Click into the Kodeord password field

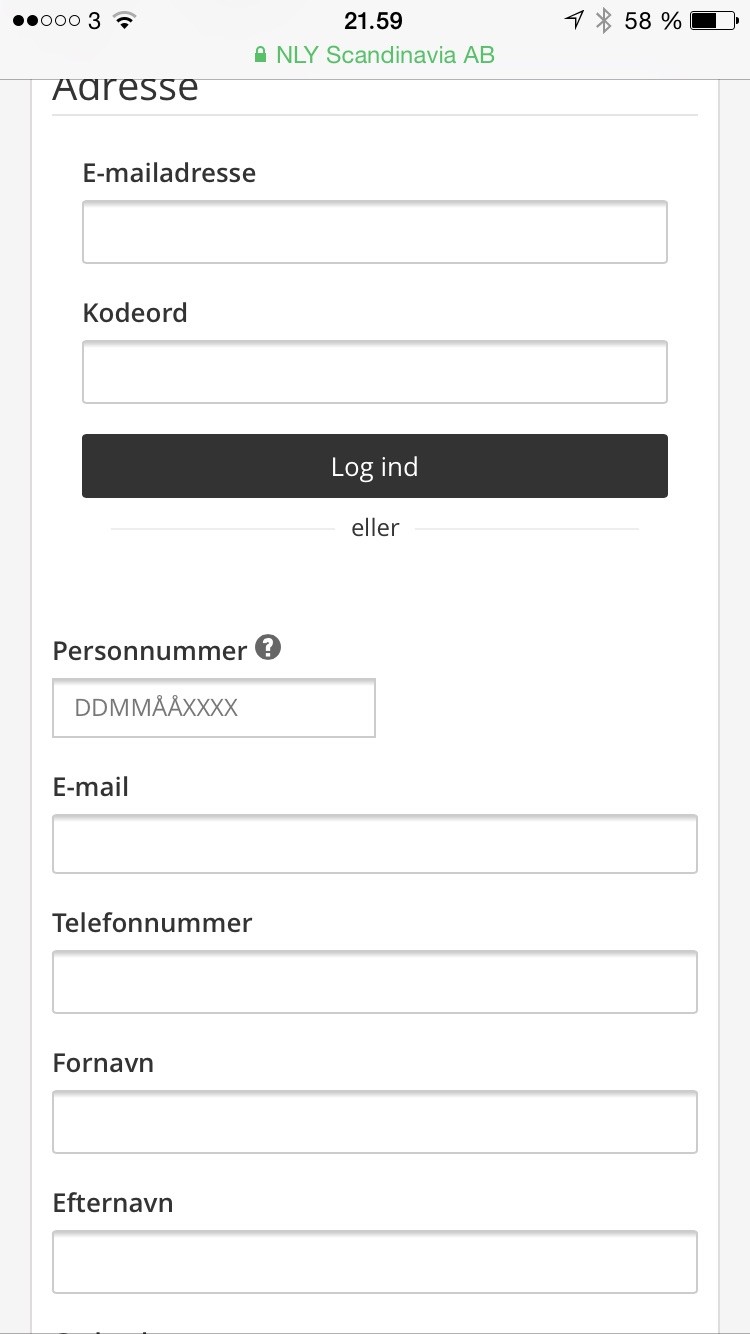374,372
